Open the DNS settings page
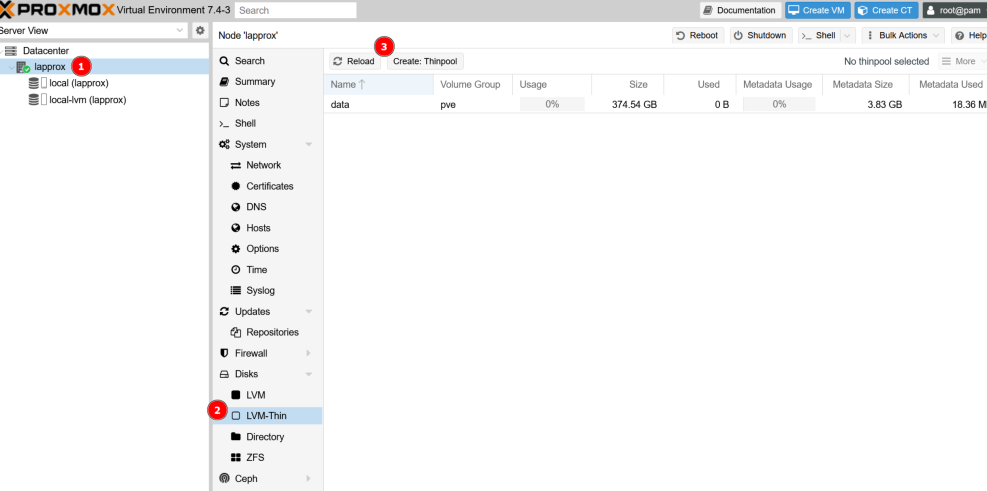Image resolution: width=987 pixels, height=491 pixels. point(256,207)
